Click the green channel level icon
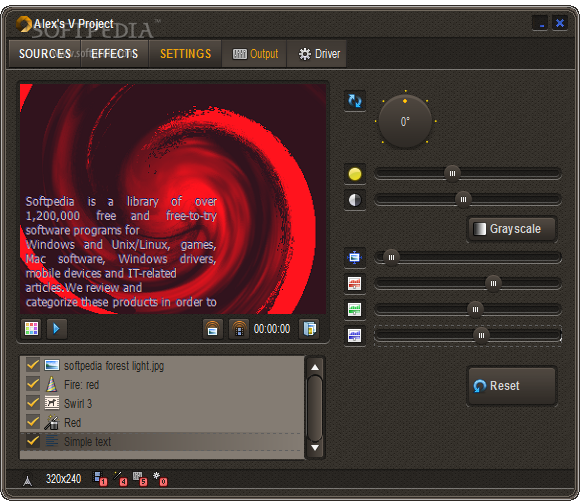The image size is (580, 501). pyautogui.click(x=355, y=309)
